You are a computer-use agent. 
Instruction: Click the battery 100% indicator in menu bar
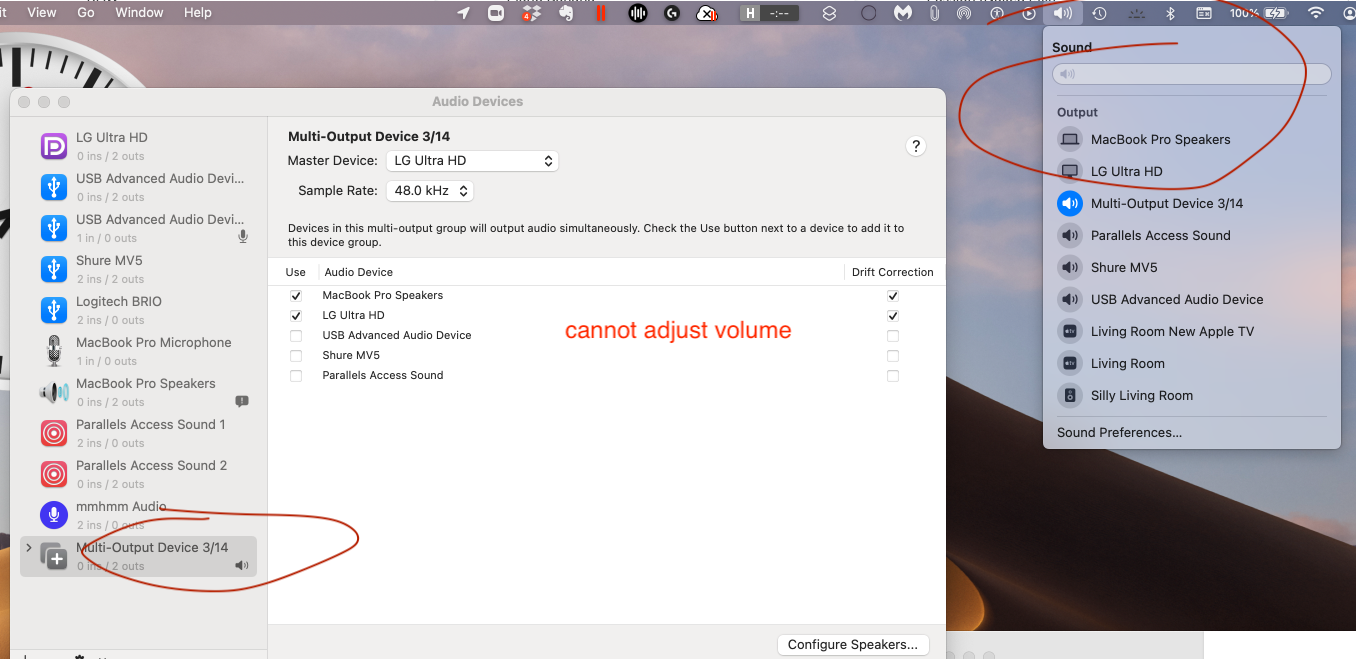click(x=1258, y=13)
